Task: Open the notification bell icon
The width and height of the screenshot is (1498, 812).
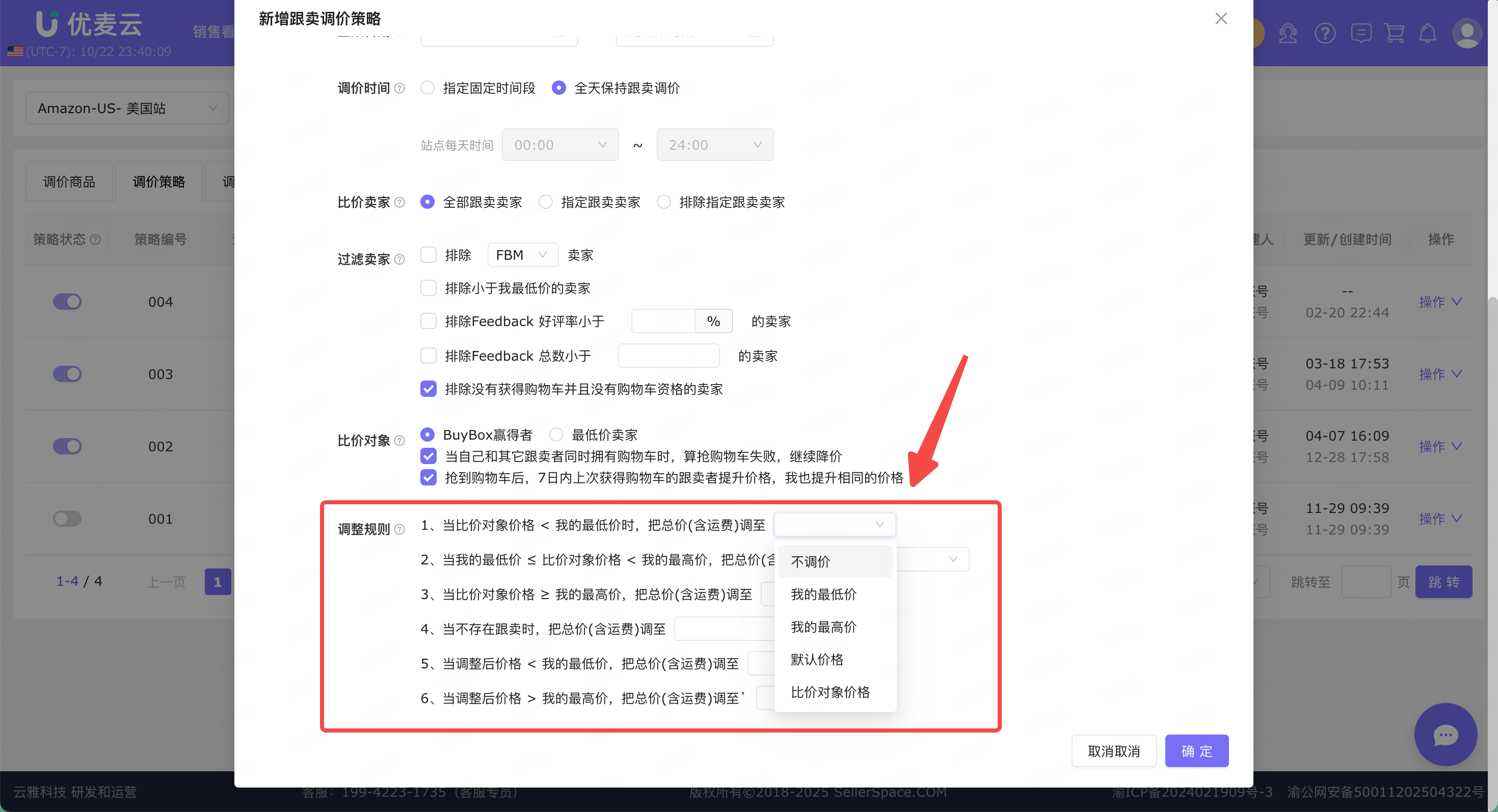Action: [1428, 33]
